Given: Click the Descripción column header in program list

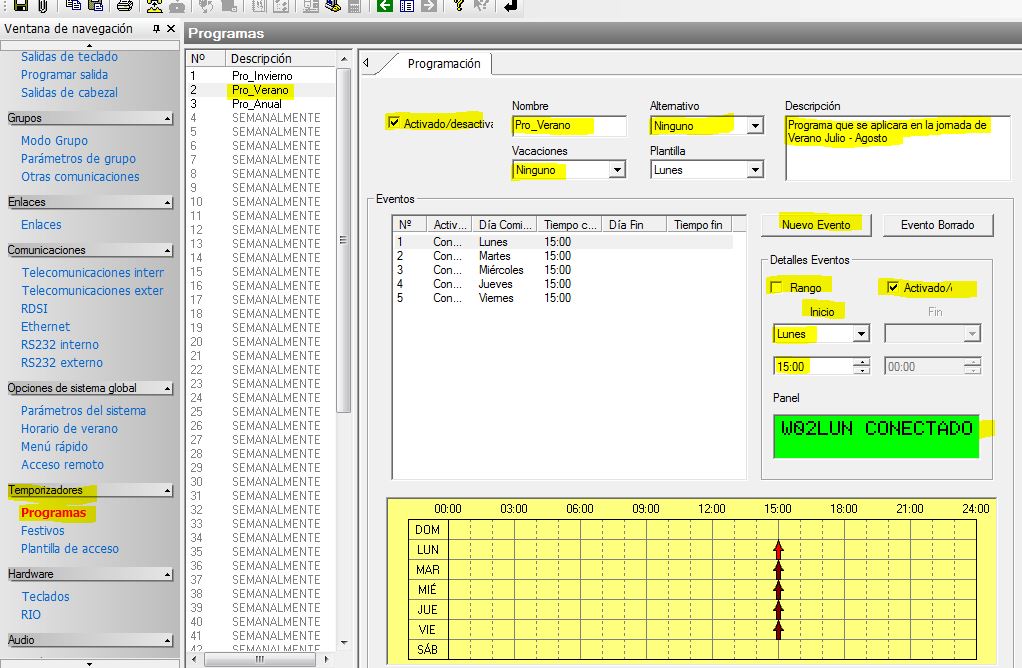Looking at the screenshot, I should (281, 59).
